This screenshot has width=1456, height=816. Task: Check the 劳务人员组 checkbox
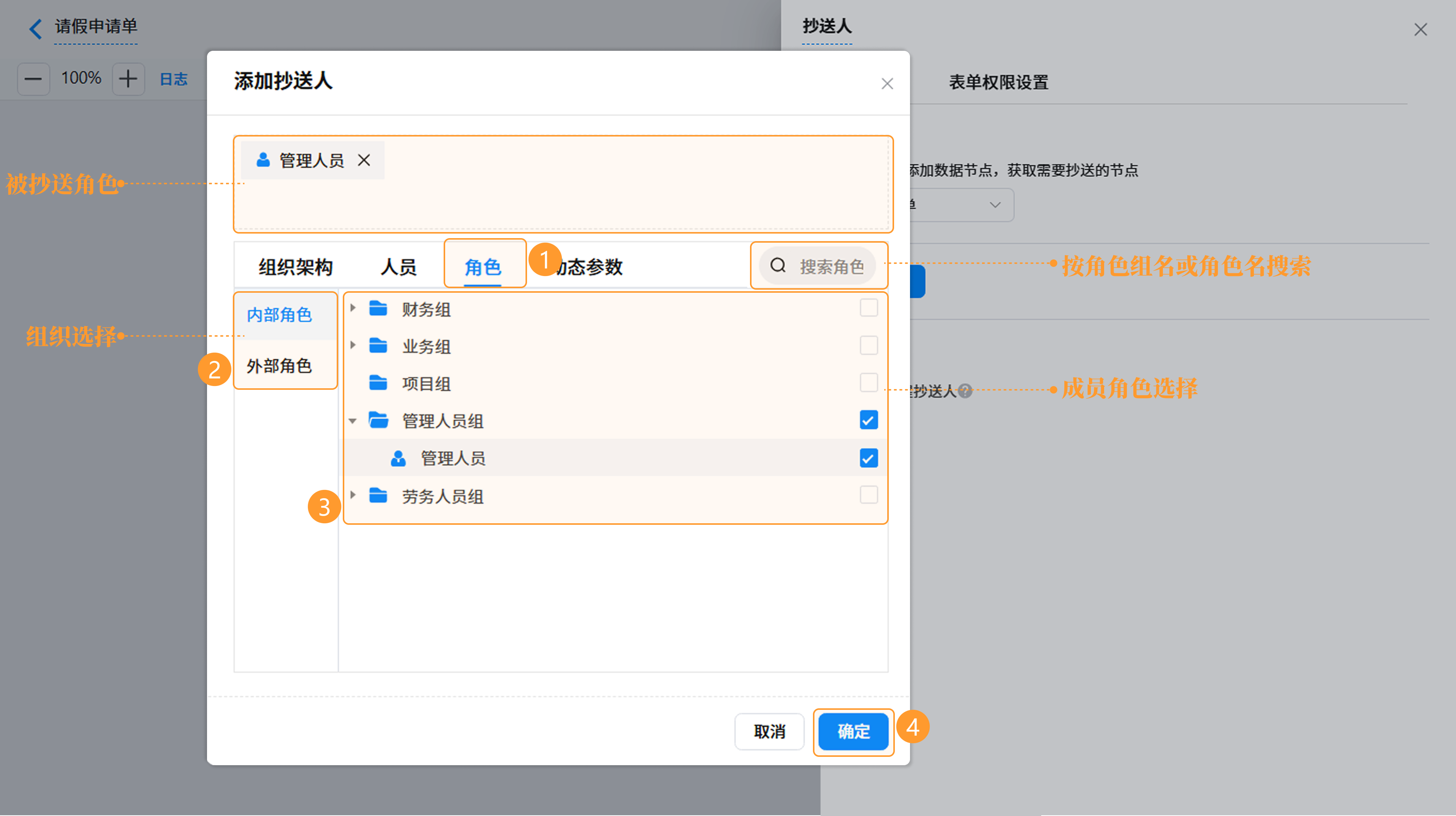(869, 495)
